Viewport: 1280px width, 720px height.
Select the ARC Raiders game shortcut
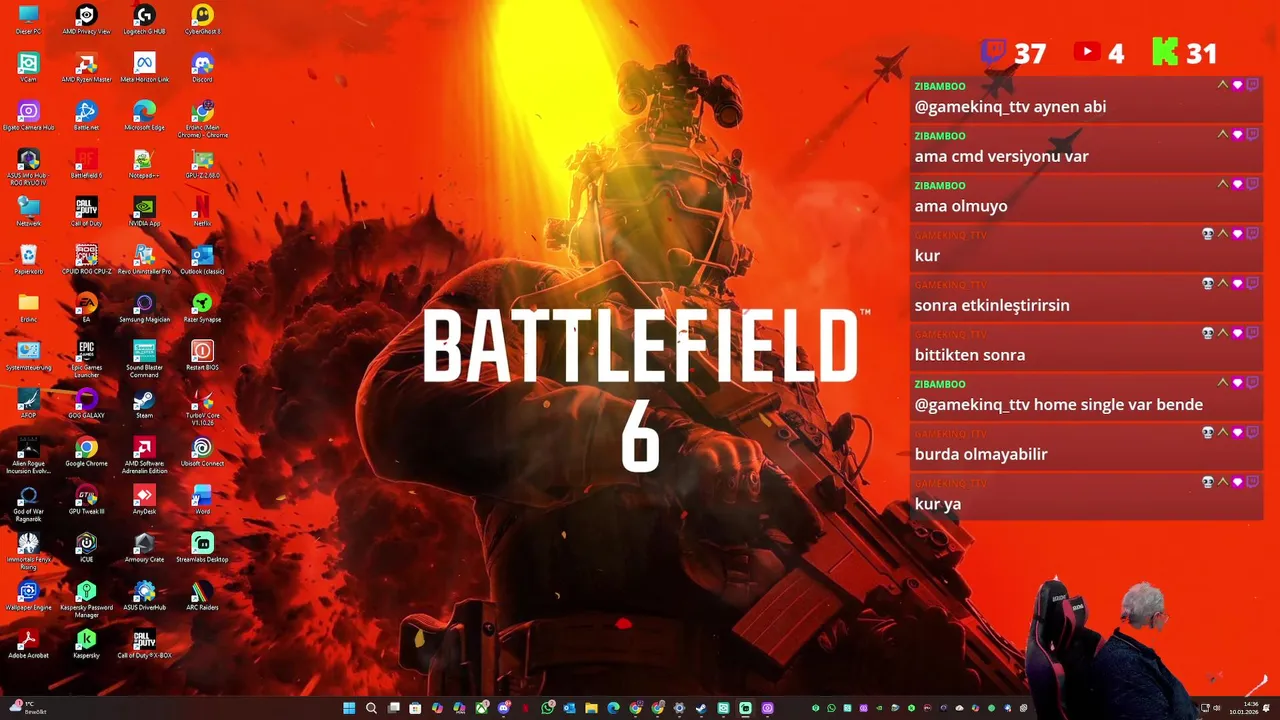click(202, 595)
